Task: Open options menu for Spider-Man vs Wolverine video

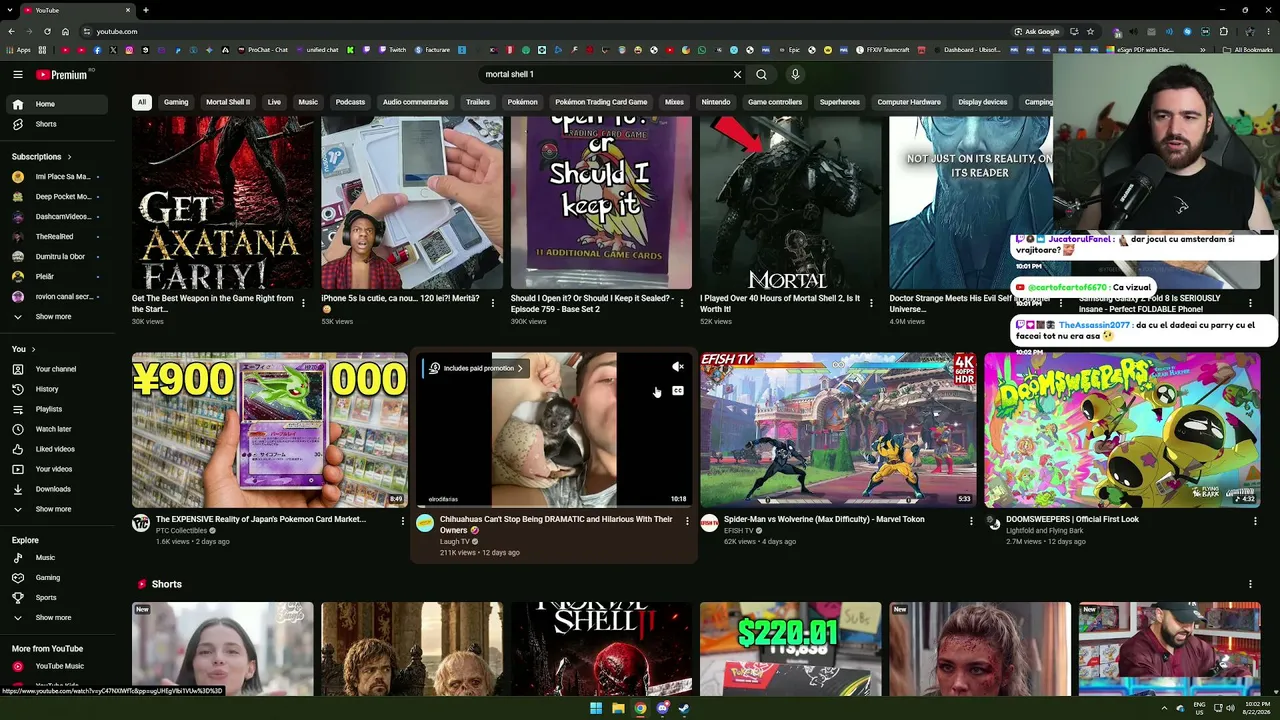Action: pyautogui.click(x=971, y=521)
